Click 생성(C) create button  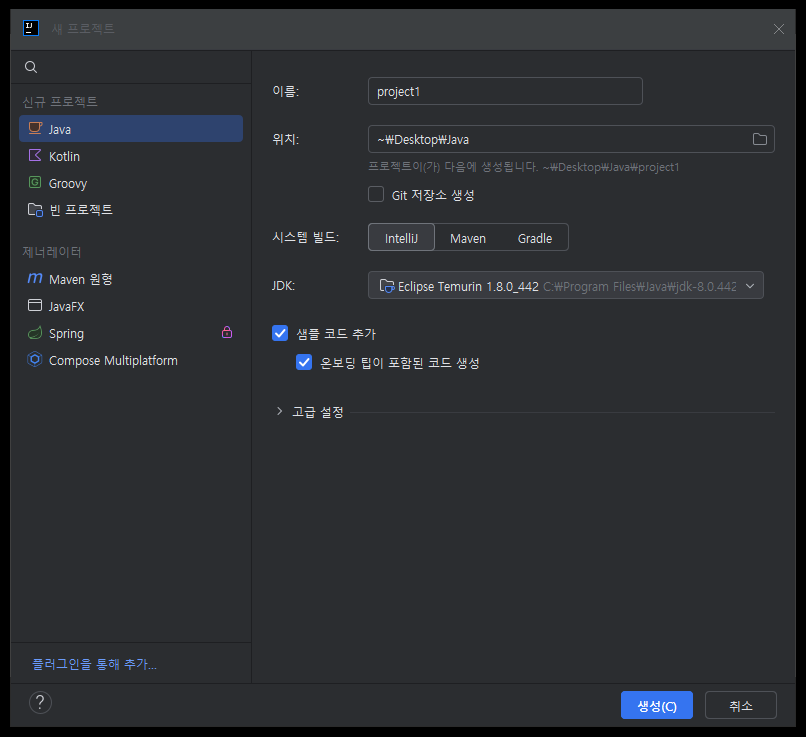[x=656, y=705]
